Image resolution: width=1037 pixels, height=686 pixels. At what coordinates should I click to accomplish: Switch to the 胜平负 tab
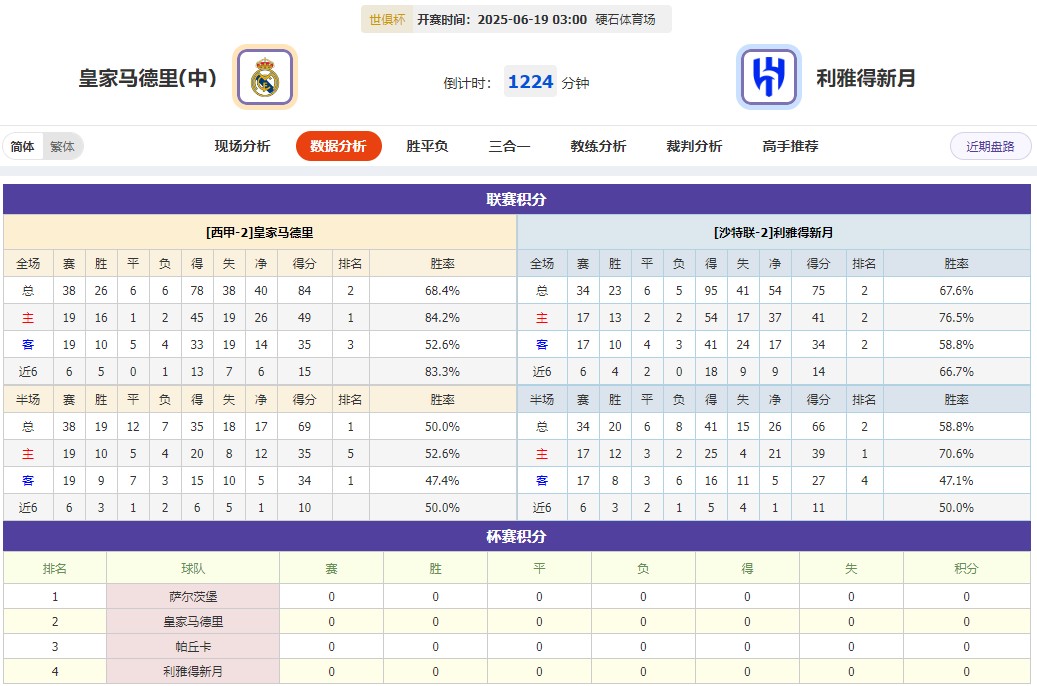coord(424,145)
